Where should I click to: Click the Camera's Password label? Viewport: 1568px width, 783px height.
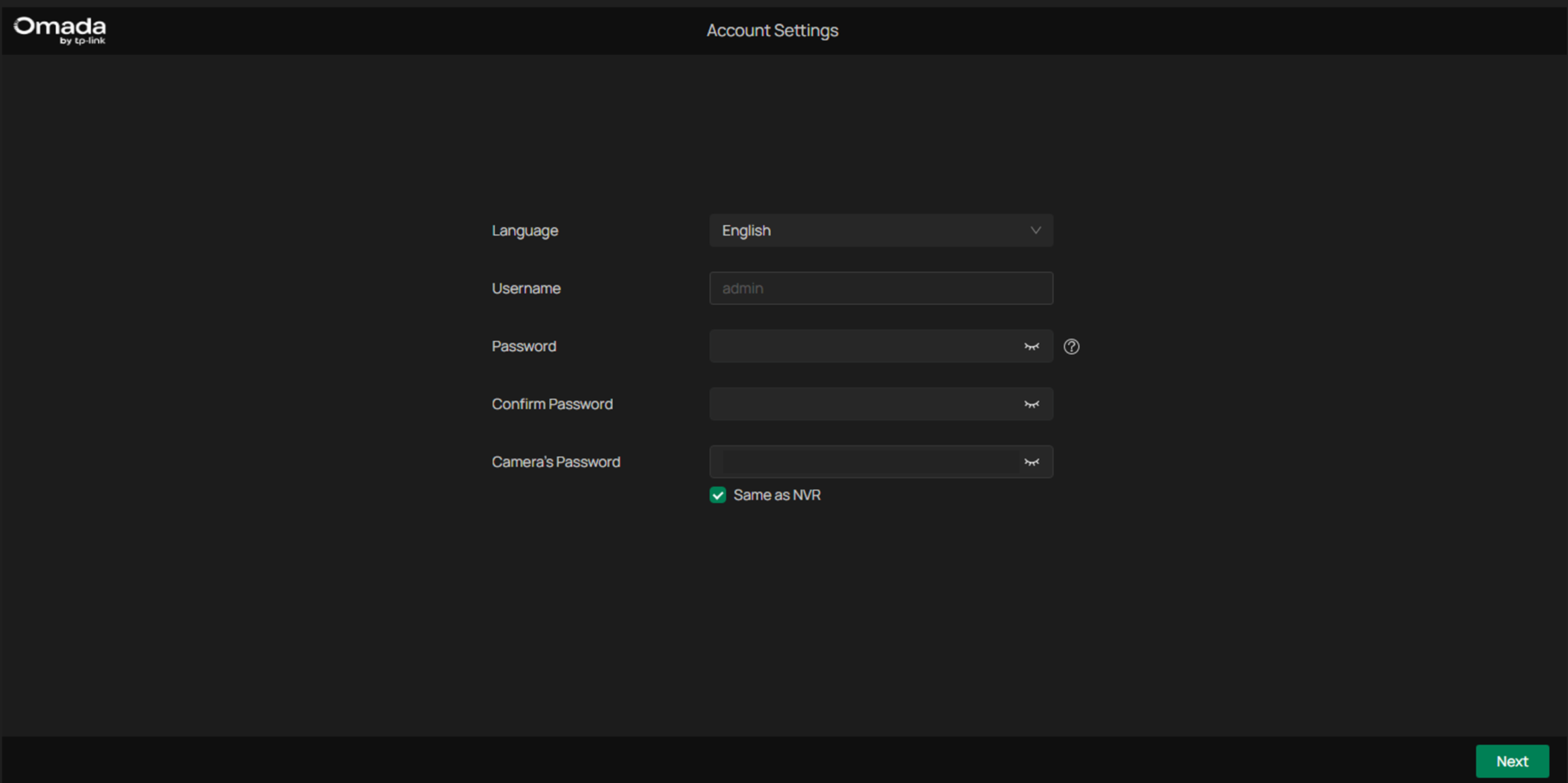(556, 462)
